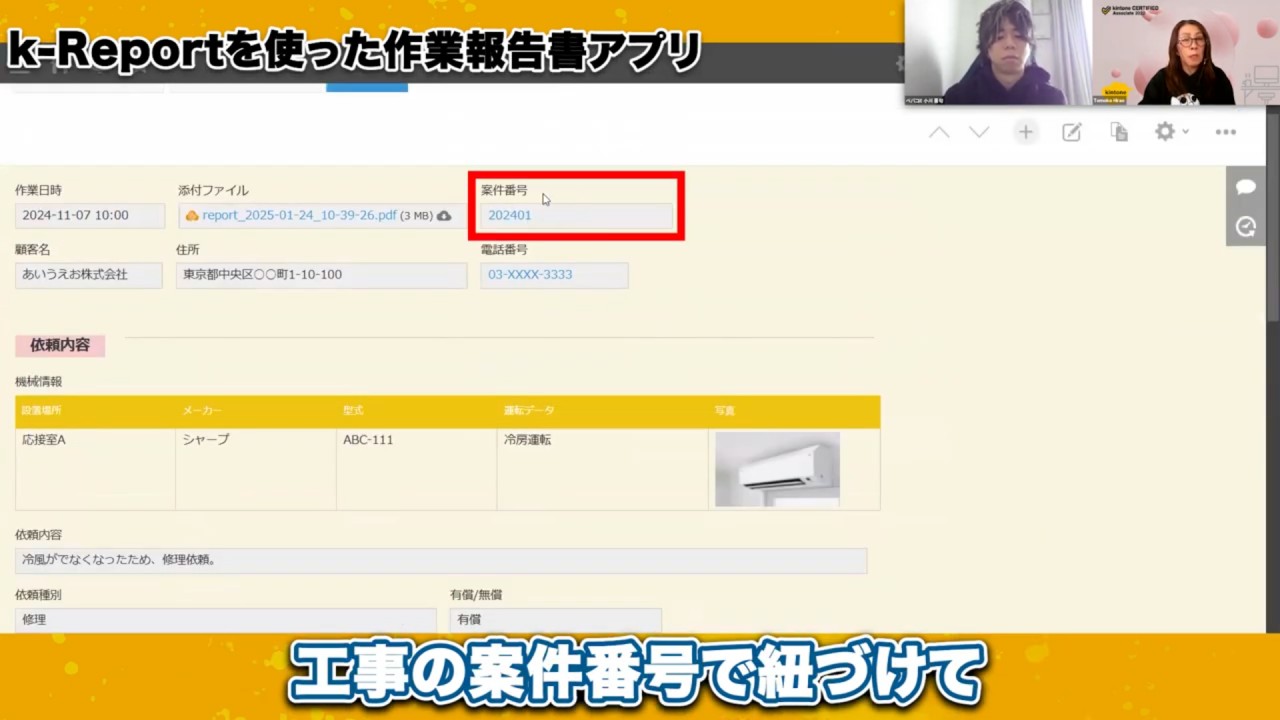
Task: Click the vertical scrollbar on the right edge
Action: coord(1274,400)
